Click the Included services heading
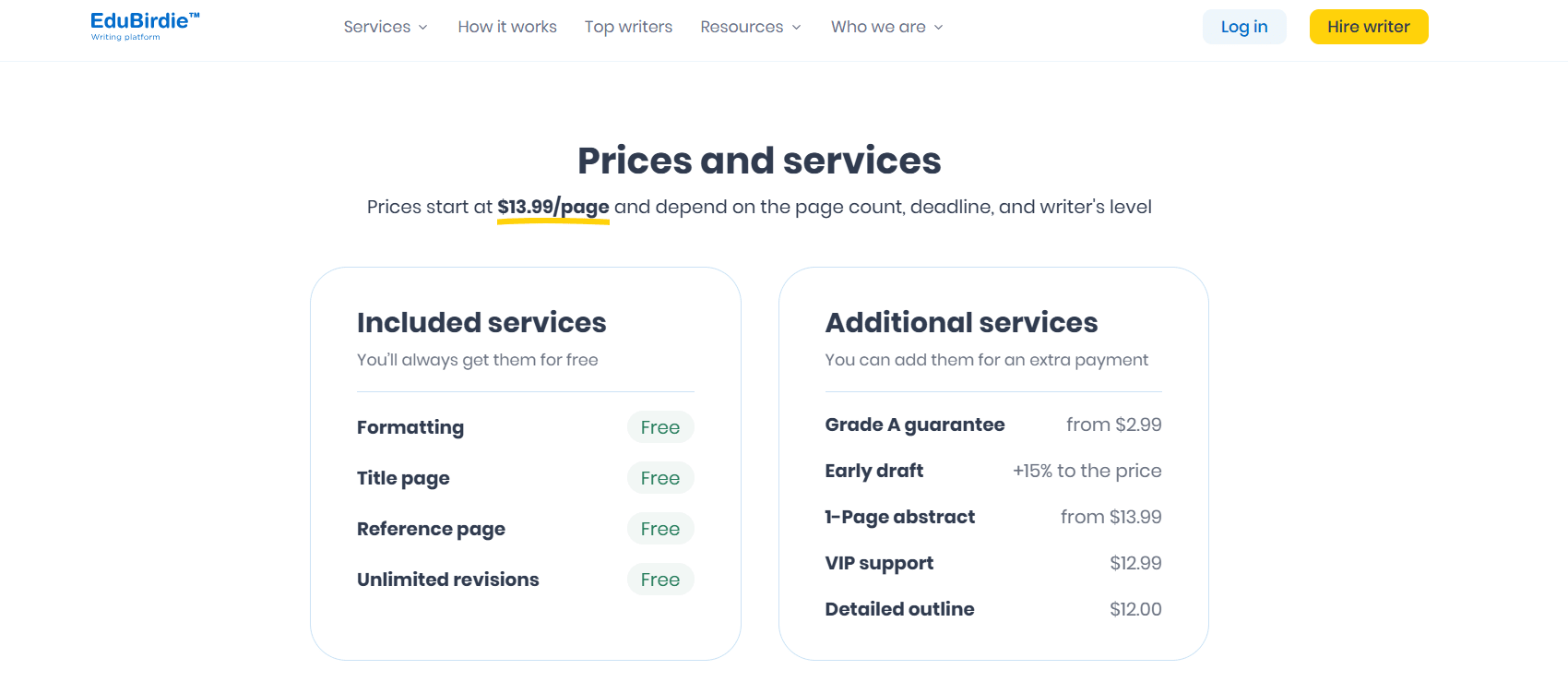The height and width of the screenshot is (682, 1568). click(x=481, y=322)
